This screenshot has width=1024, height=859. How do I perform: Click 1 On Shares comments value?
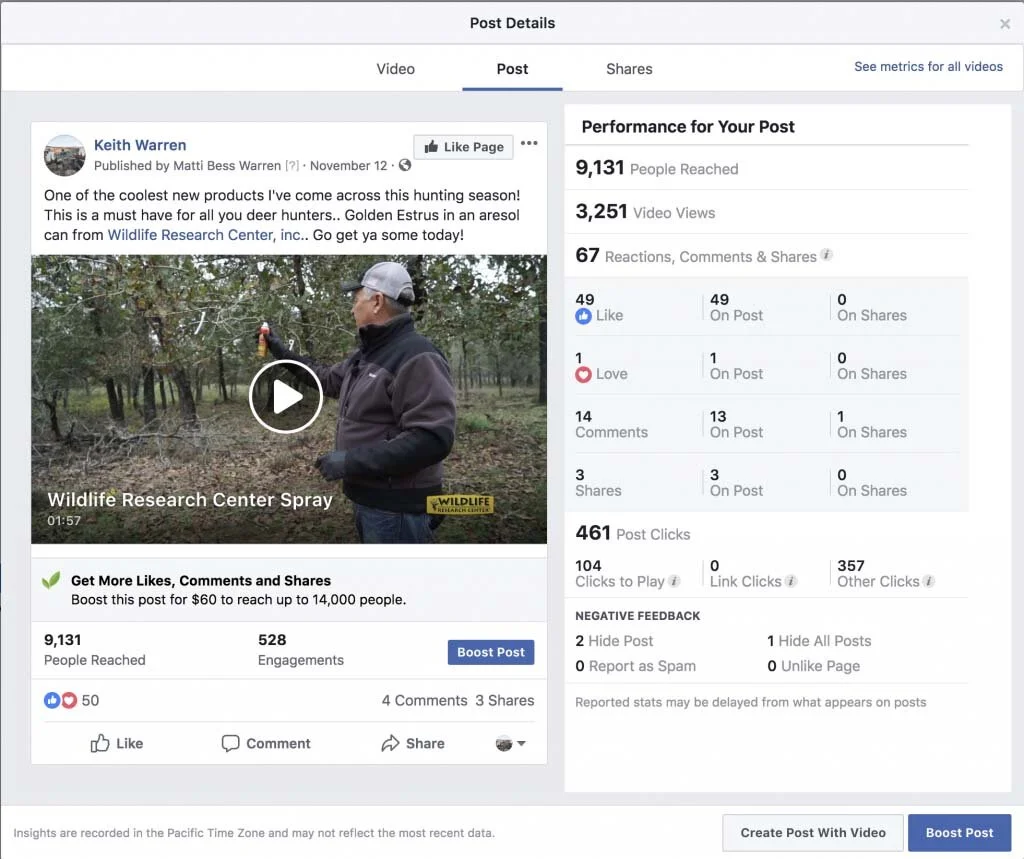(872, 424)
